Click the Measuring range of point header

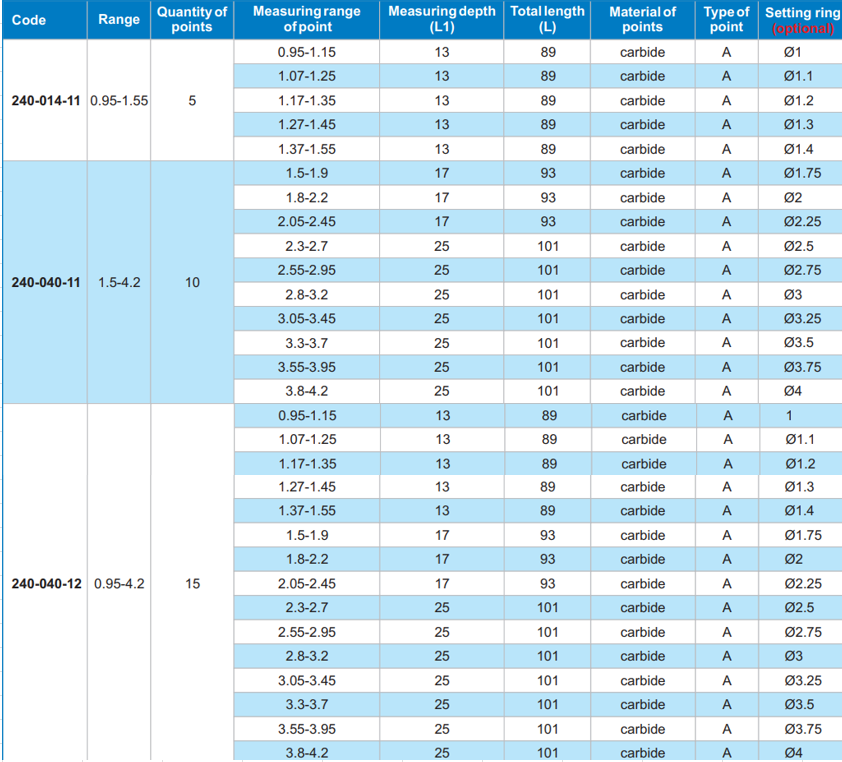[x=307, y=20]
